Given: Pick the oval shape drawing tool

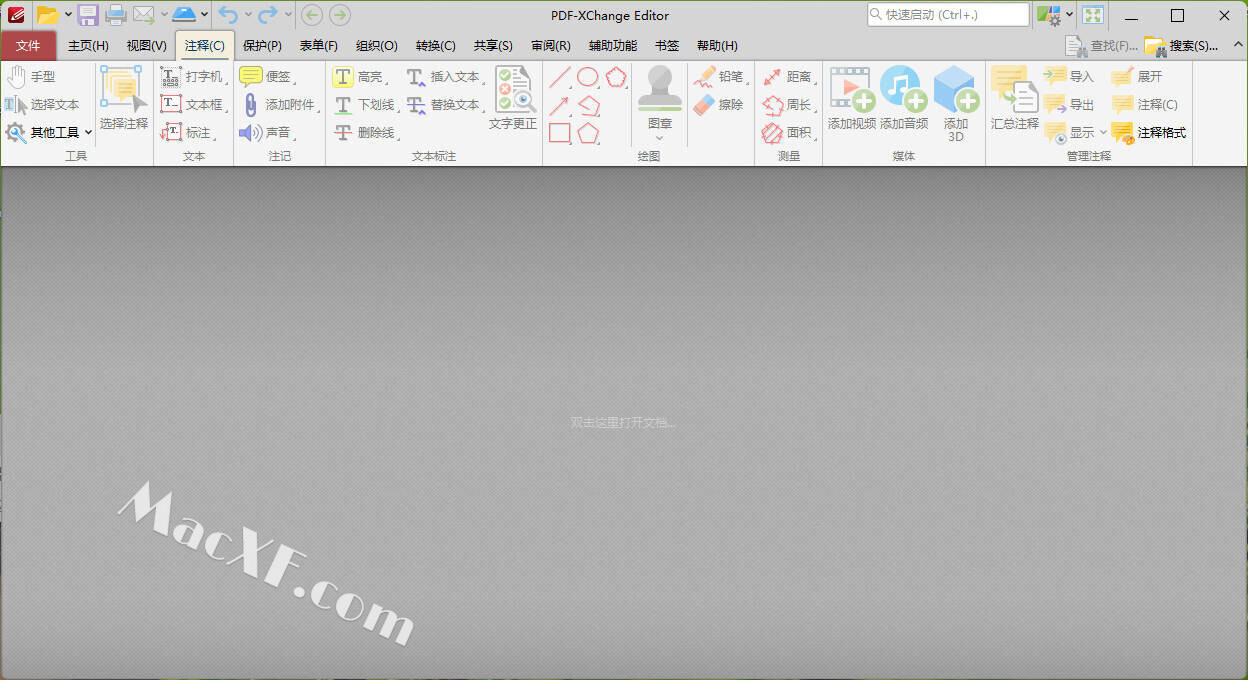Looking at the screenshot, I should tap(588, 77).
